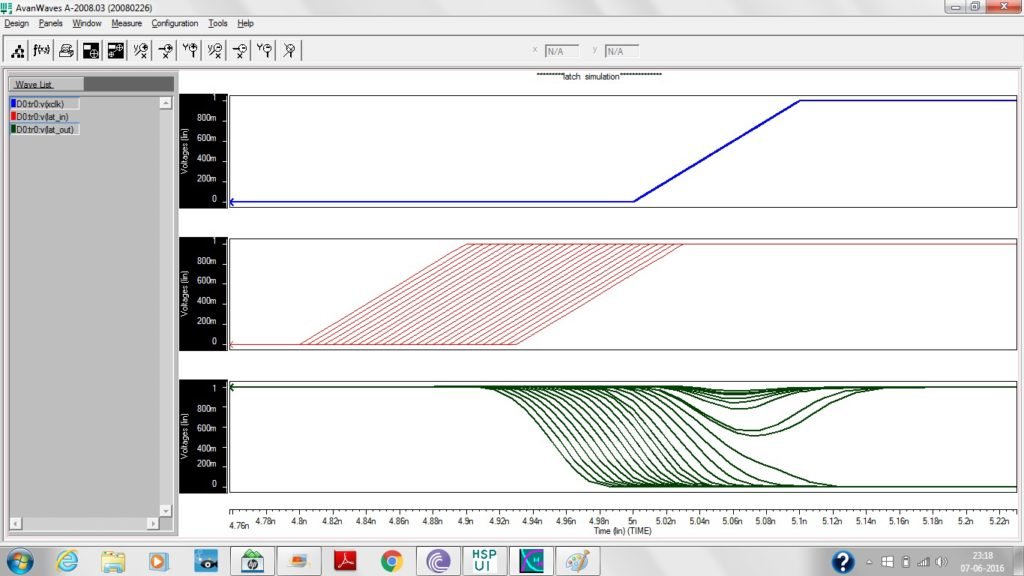Click the green v(lat_out) color swatch
The width and height of the screenshot is (1024, 576).
(x=12, y=129)
